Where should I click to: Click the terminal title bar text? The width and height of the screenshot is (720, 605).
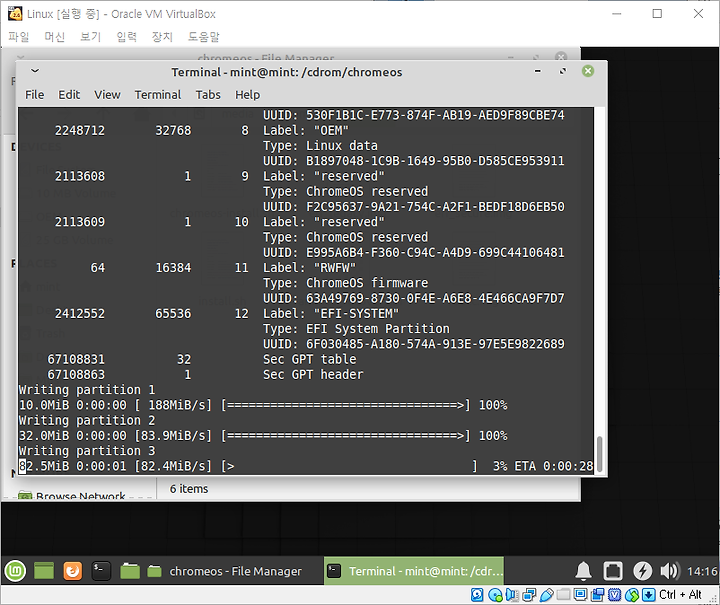click(x=287, y=72)
